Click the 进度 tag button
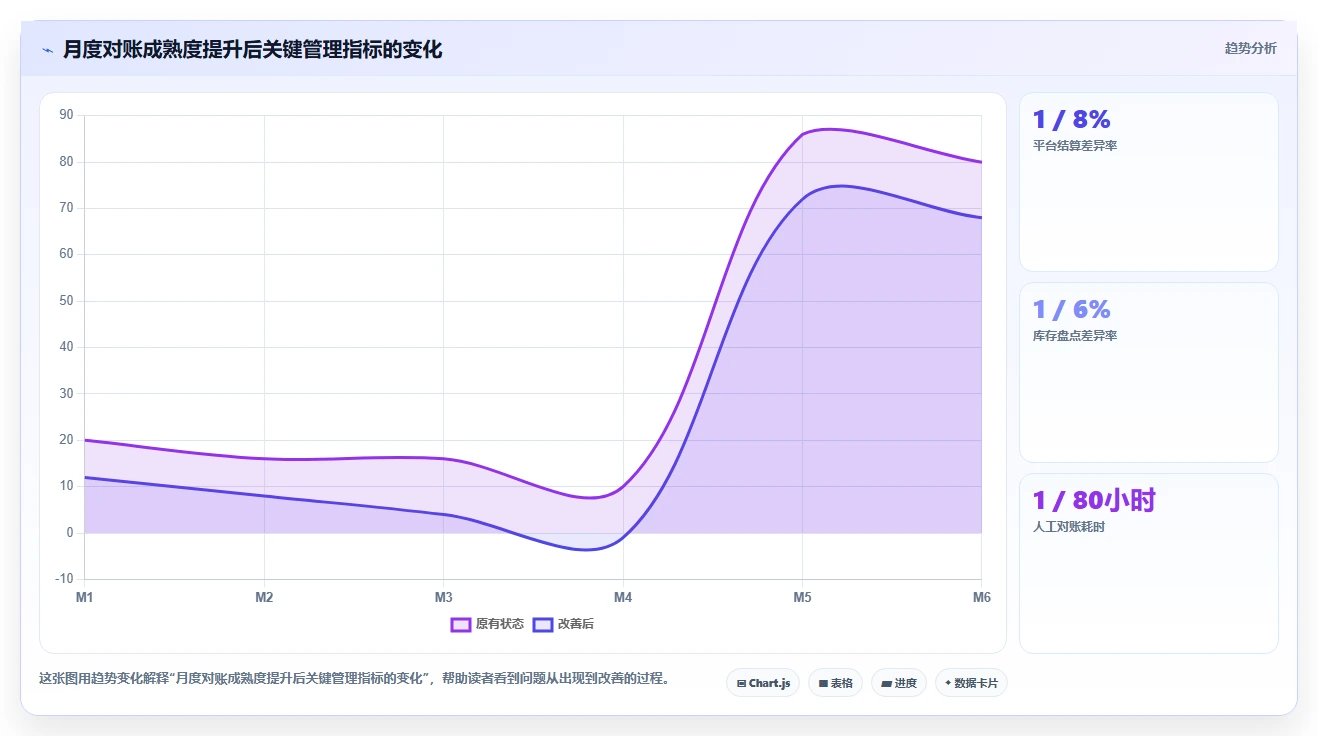The image size is (1318, 736). (x=899, y=683)
